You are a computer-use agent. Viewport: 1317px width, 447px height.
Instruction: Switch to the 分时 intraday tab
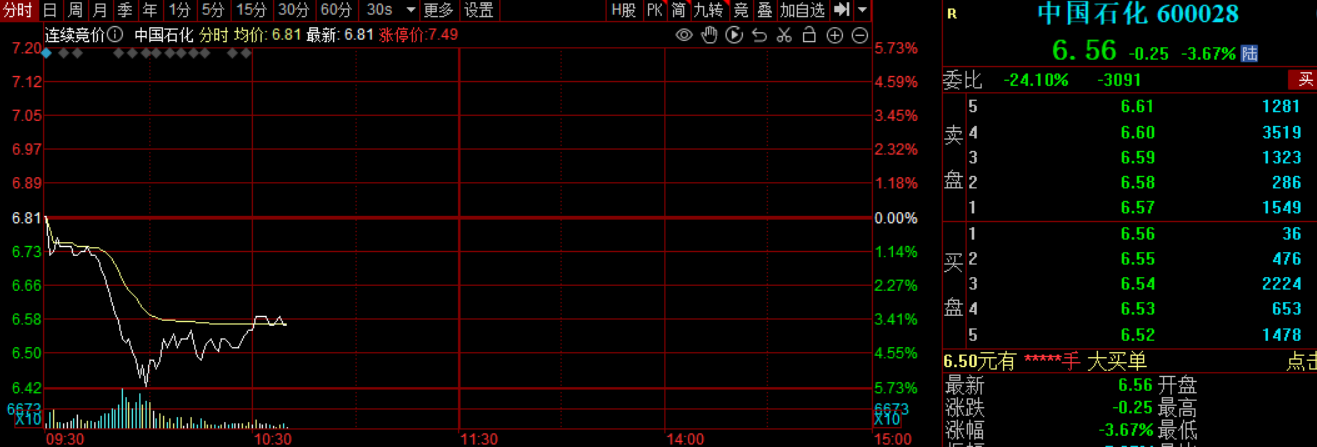(x=19, y=11)
